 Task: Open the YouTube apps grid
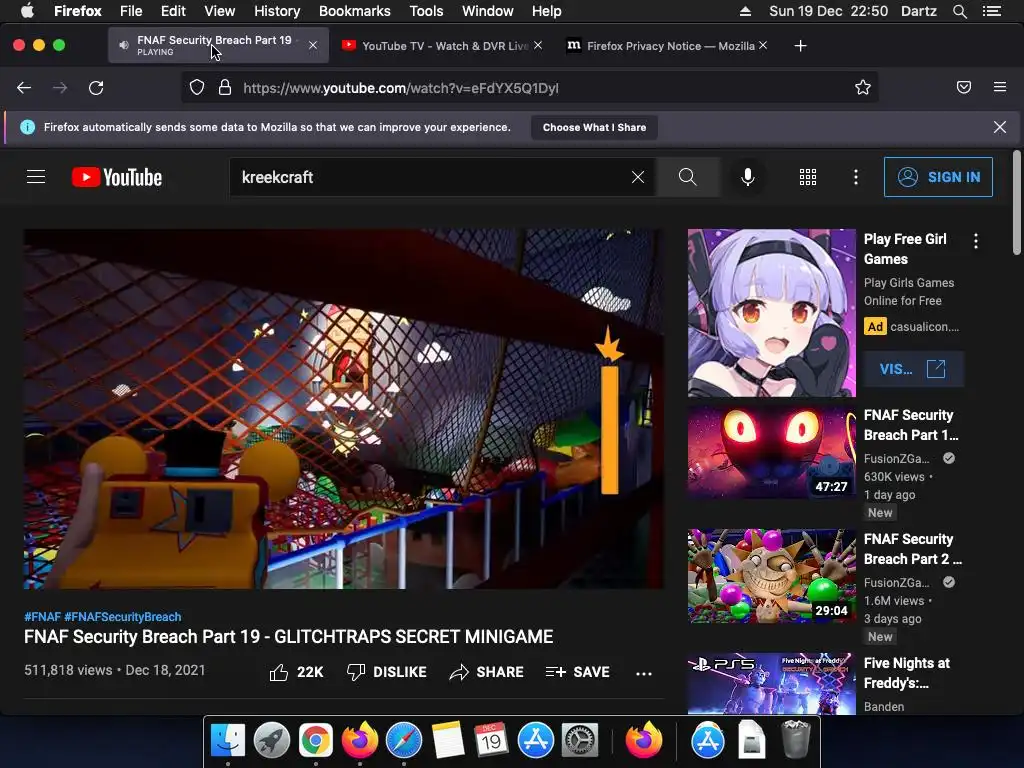[808, 177]
